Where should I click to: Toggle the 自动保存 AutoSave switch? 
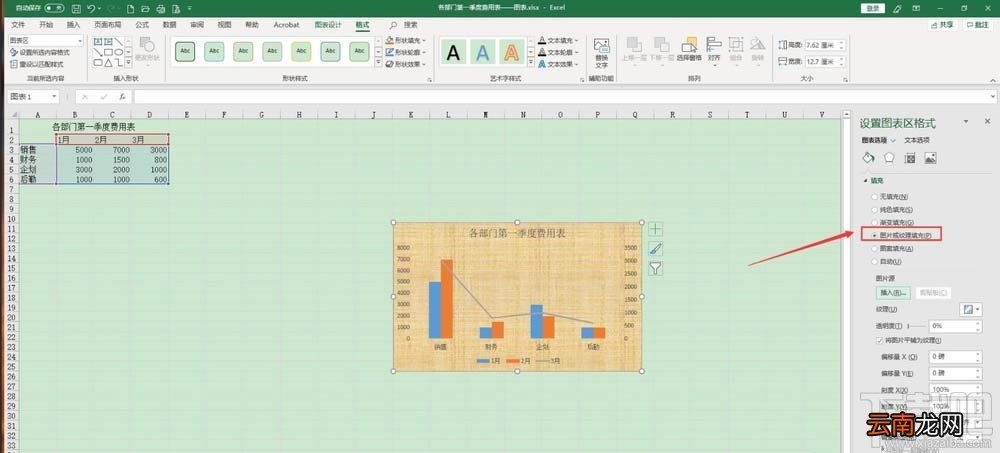coord(54,8)
